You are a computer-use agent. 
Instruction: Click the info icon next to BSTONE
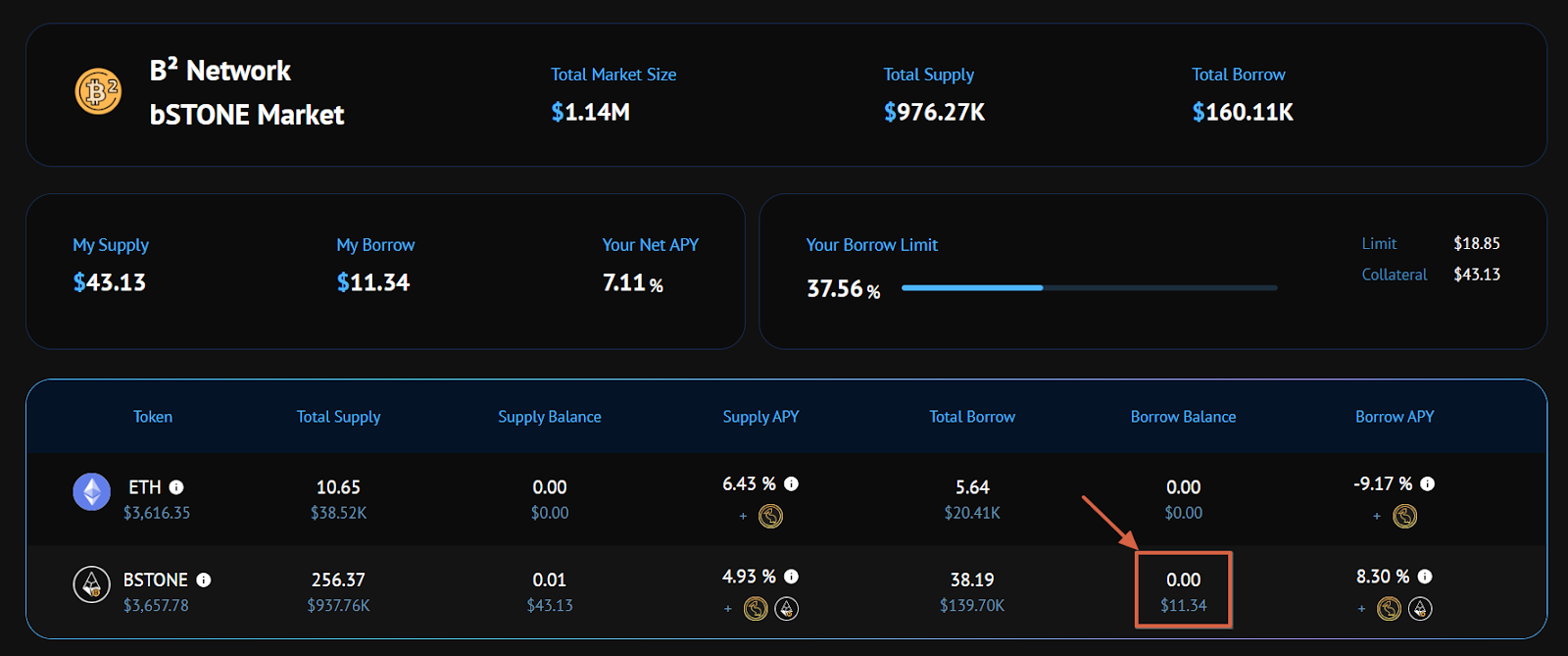click(204, 580)
